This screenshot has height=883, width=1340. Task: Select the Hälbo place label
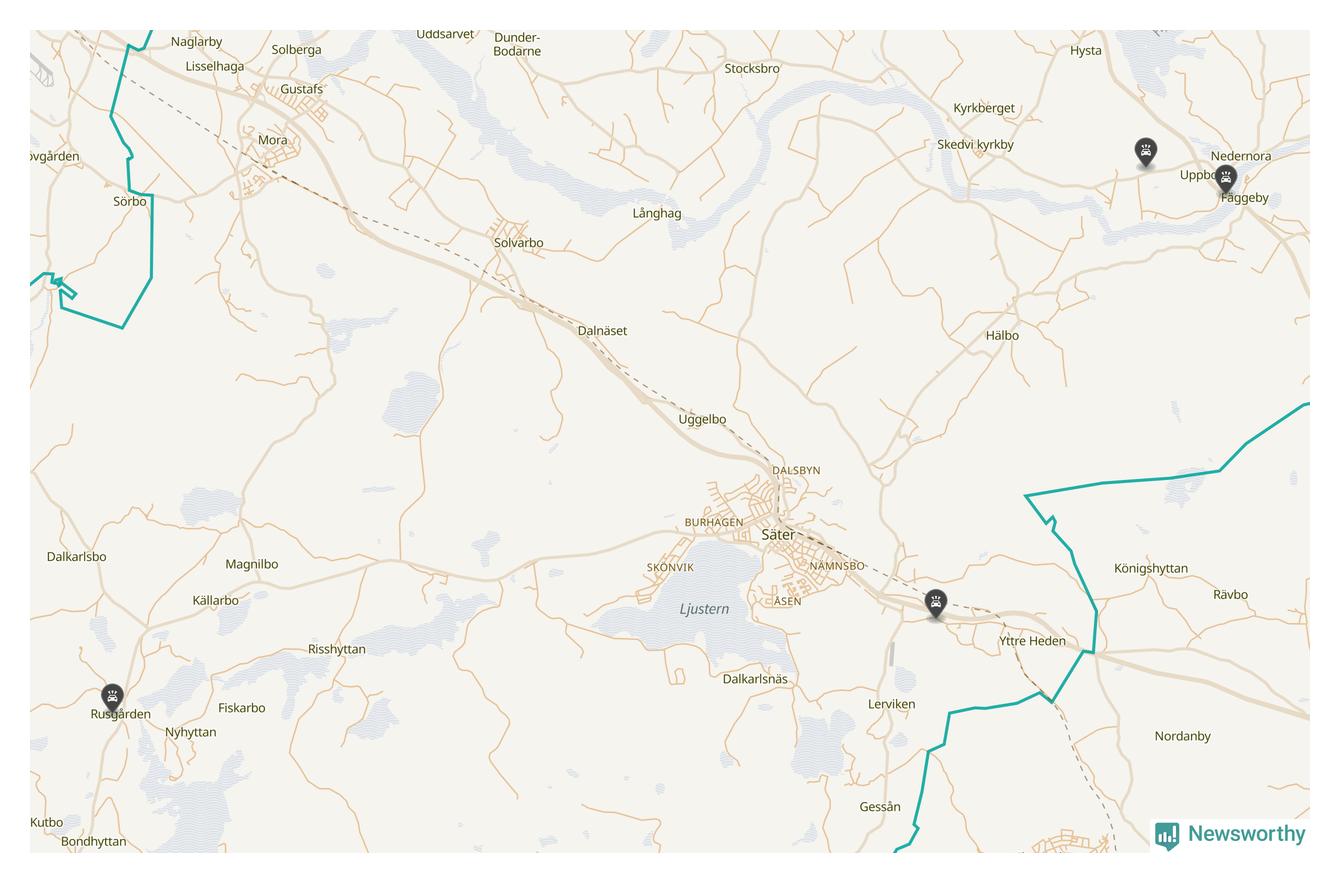tap(1002, 336)
